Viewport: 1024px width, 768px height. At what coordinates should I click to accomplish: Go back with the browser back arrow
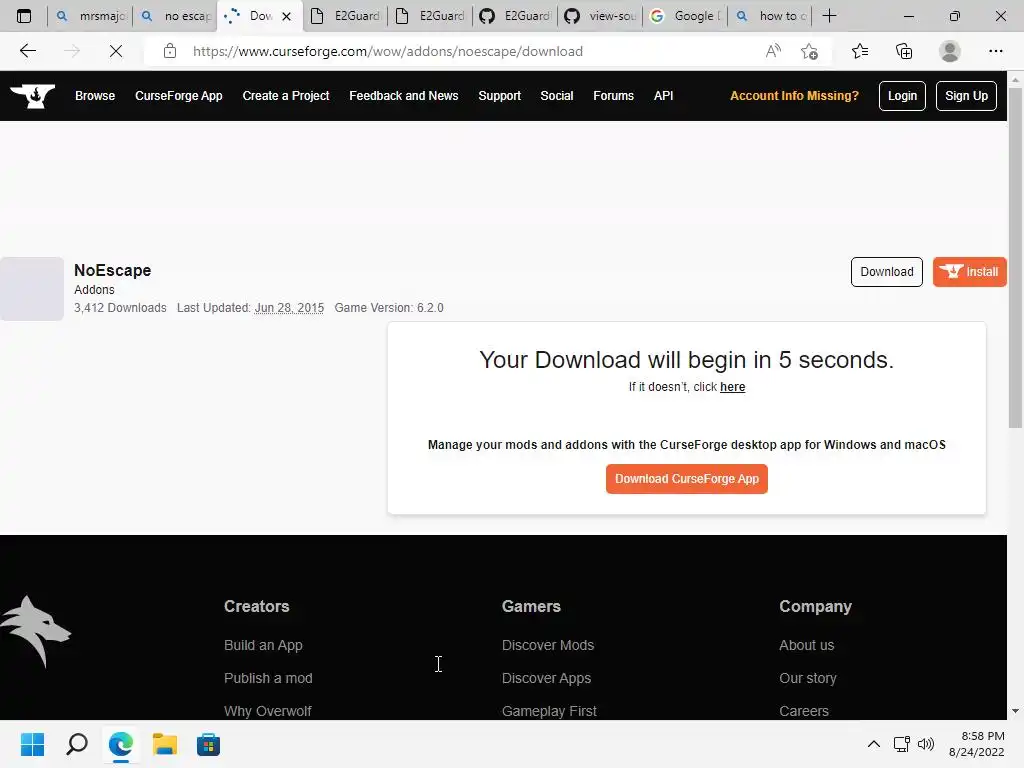[27, 51]
